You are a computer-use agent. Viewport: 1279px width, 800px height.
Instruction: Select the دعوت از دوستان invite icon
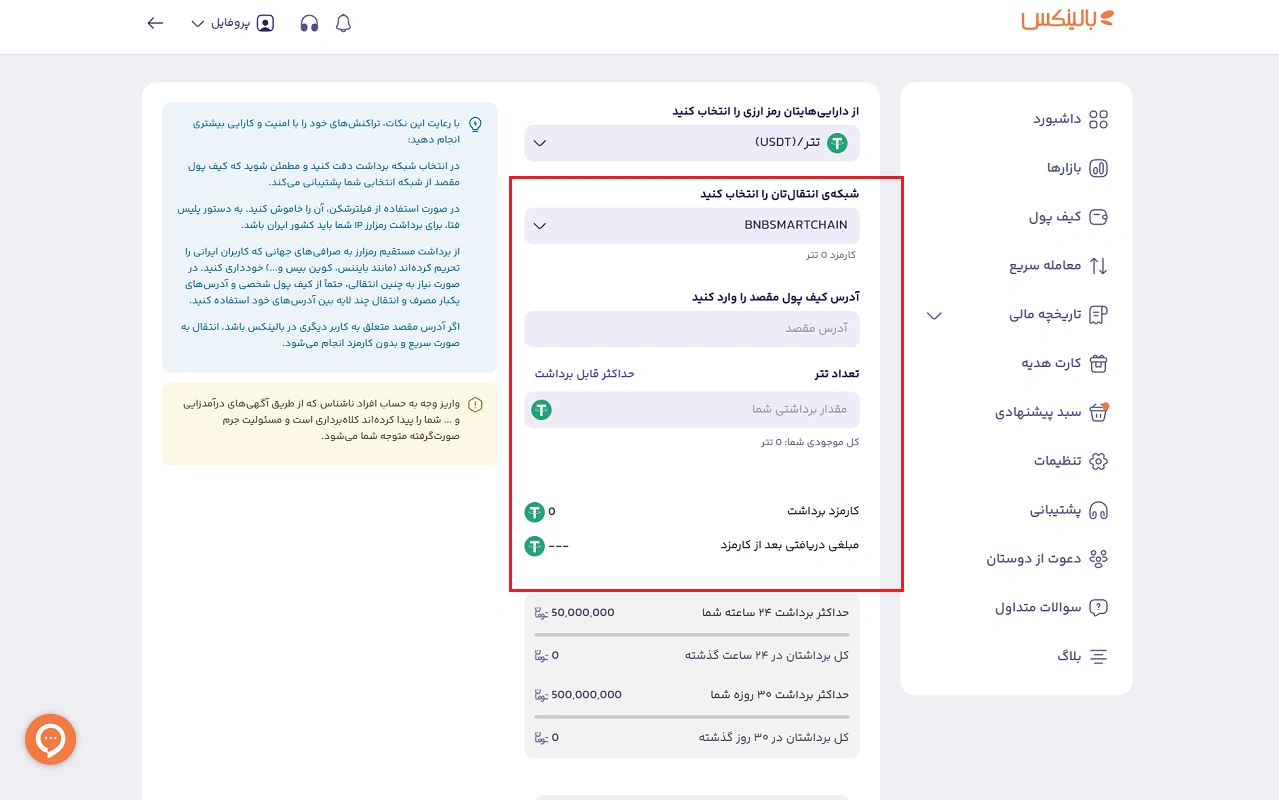(1097, 558)
